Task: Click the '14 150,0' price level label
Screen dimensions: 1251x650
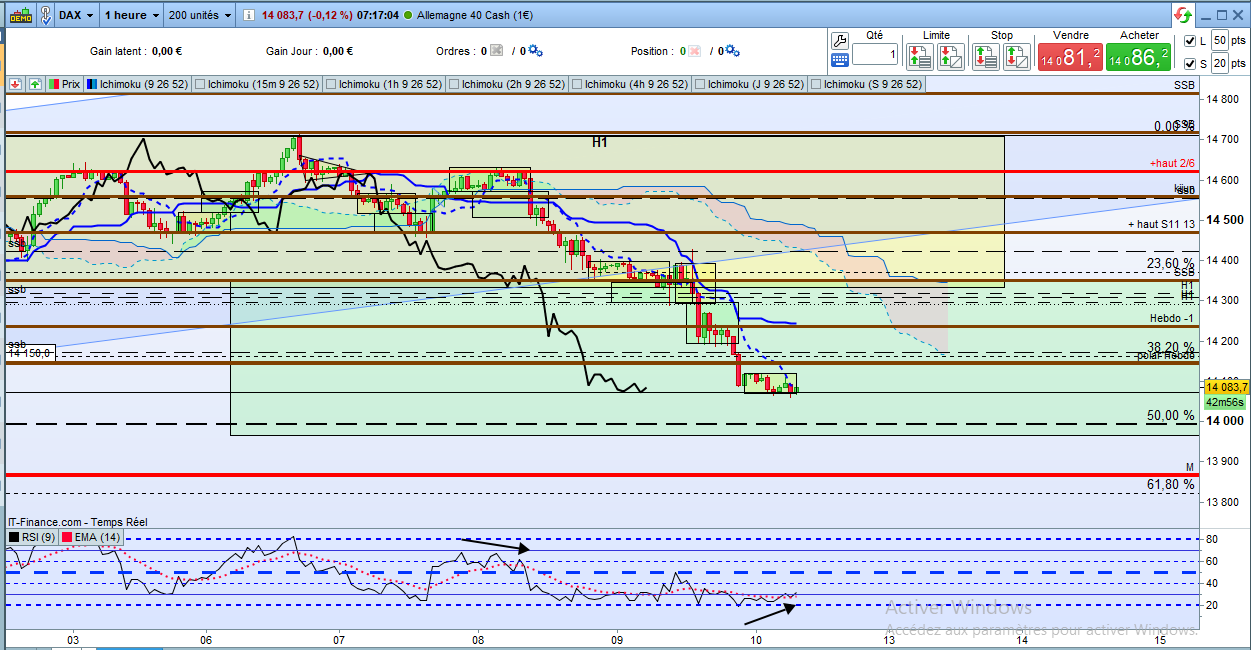Action: click(30, 353)
